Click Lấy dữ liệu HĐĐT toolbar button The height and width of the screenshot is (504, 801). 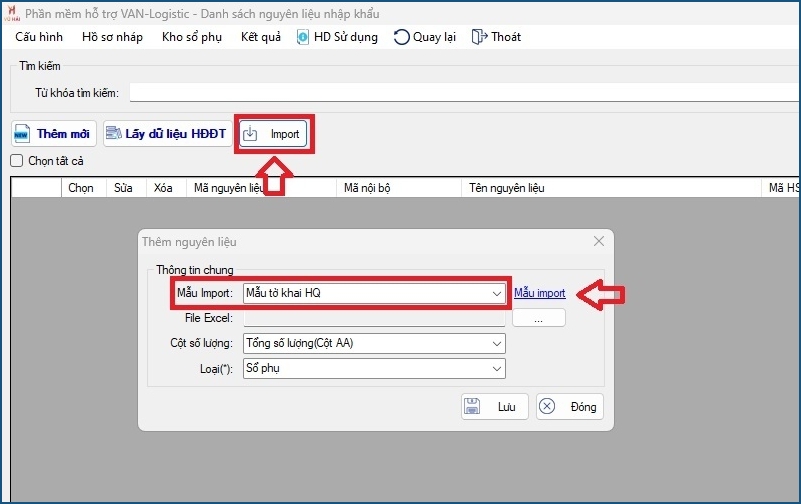[167, 133]
